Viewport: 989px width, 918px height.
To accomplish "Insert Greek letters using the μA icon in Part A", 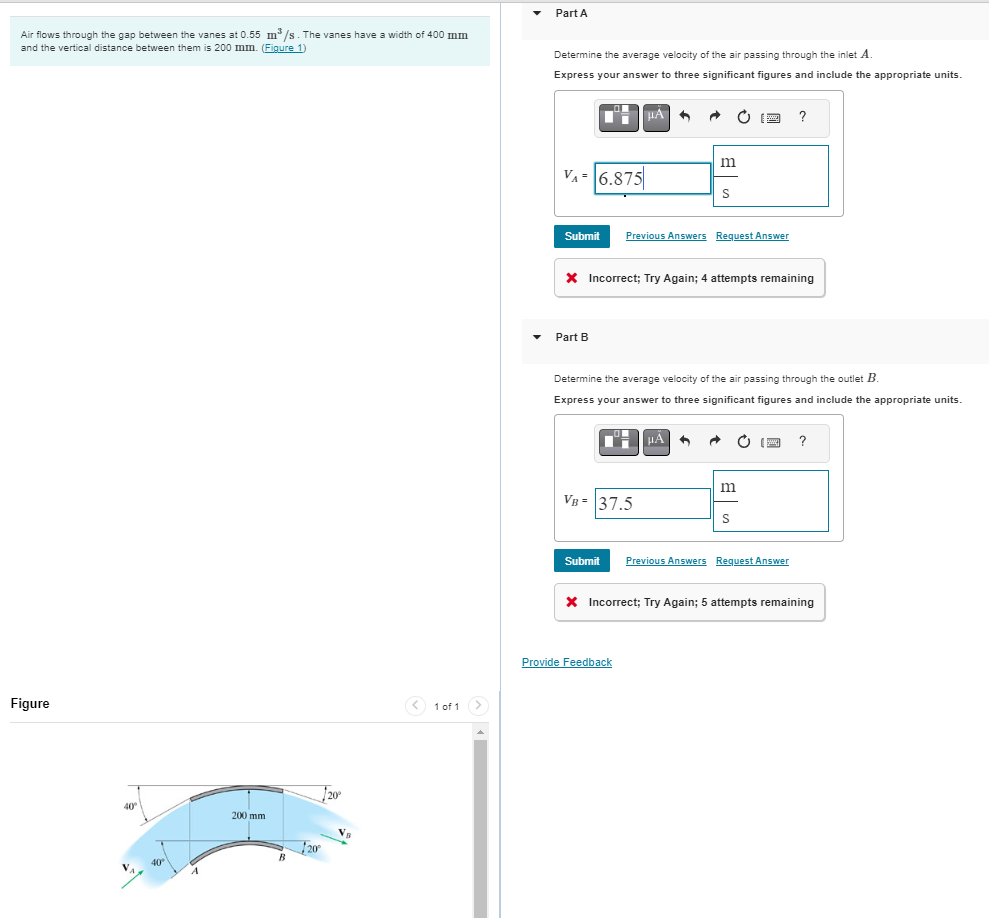I will coord(656,117).
